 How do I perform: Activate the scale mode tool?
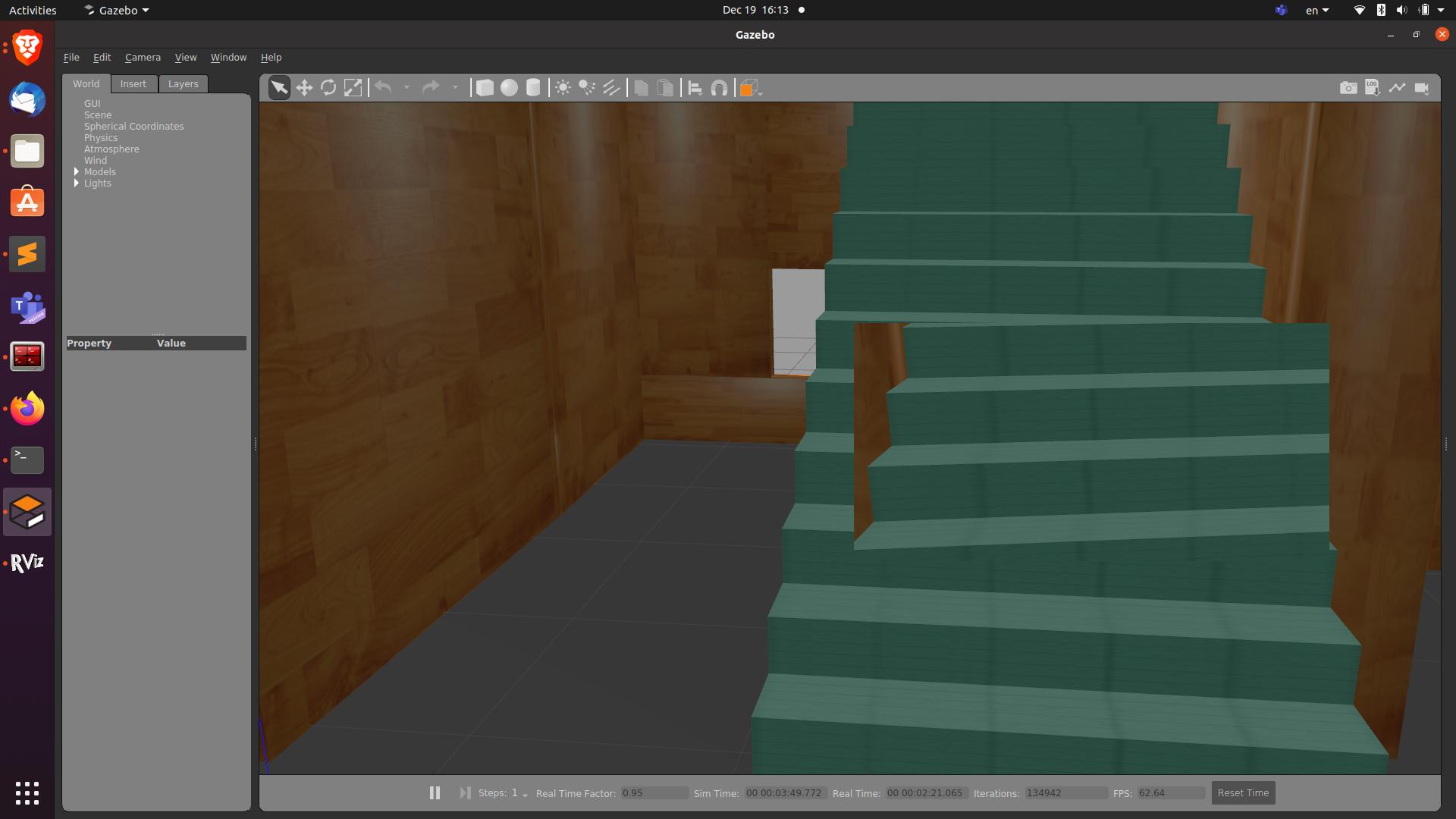click(x=353, y=88)
